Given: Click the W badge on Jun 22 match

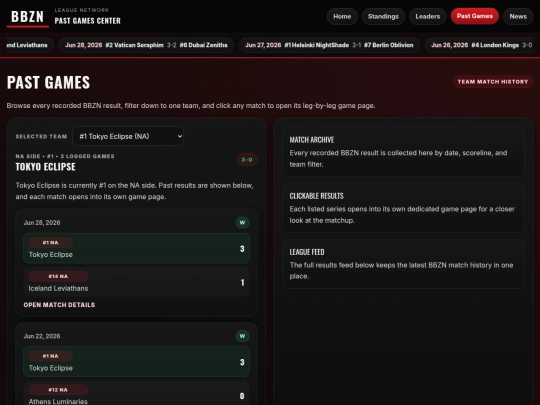Looking at the screenshot, I should (242, 336).
